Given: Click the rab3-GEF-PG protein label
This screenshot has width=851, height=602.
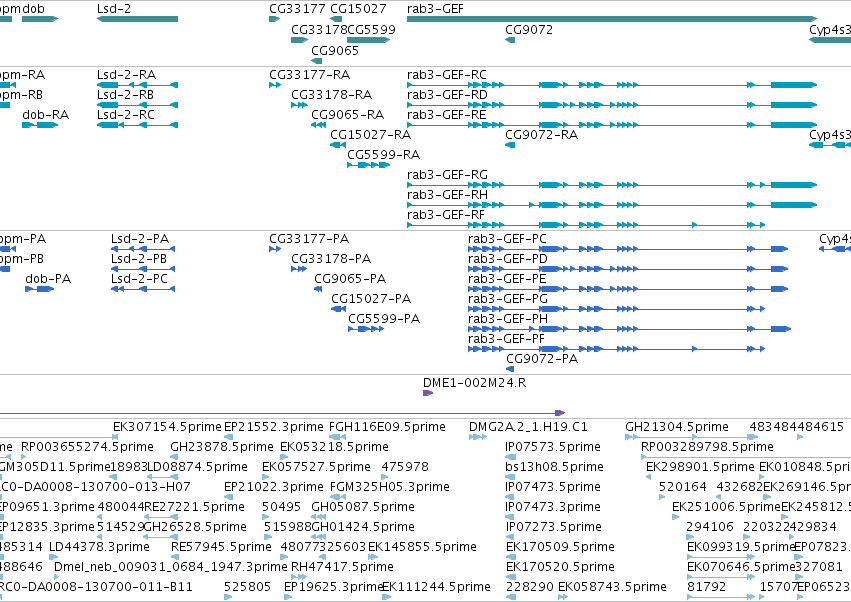Looking at the screenshot, I should tap(508, 299).
